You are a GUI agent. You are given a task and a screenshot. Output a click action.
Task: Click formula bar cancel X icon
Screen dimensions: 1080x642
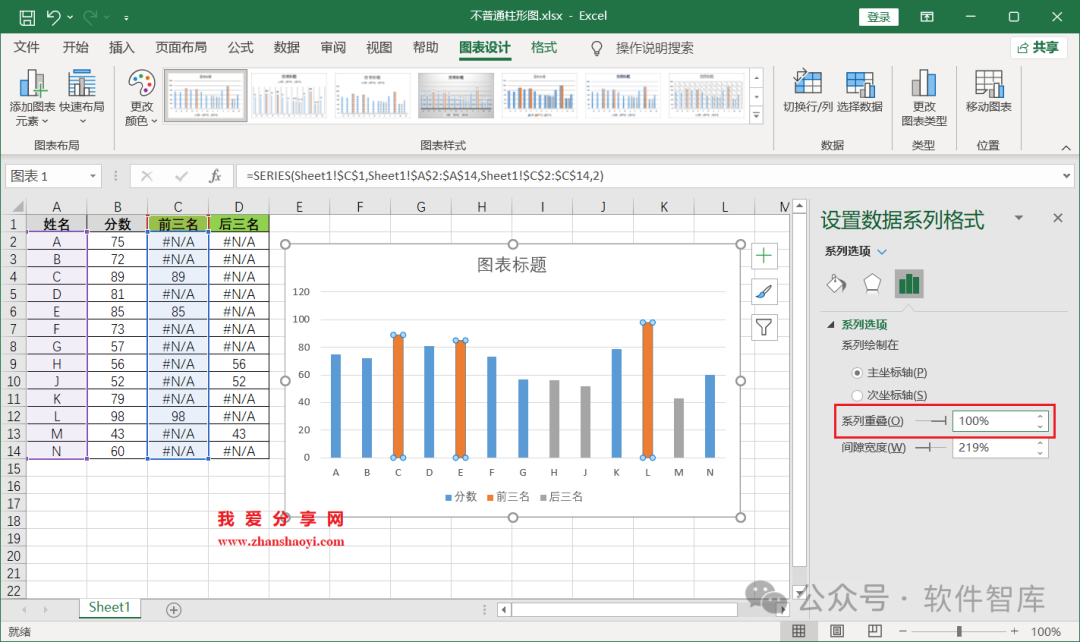(x=147, y=176)
